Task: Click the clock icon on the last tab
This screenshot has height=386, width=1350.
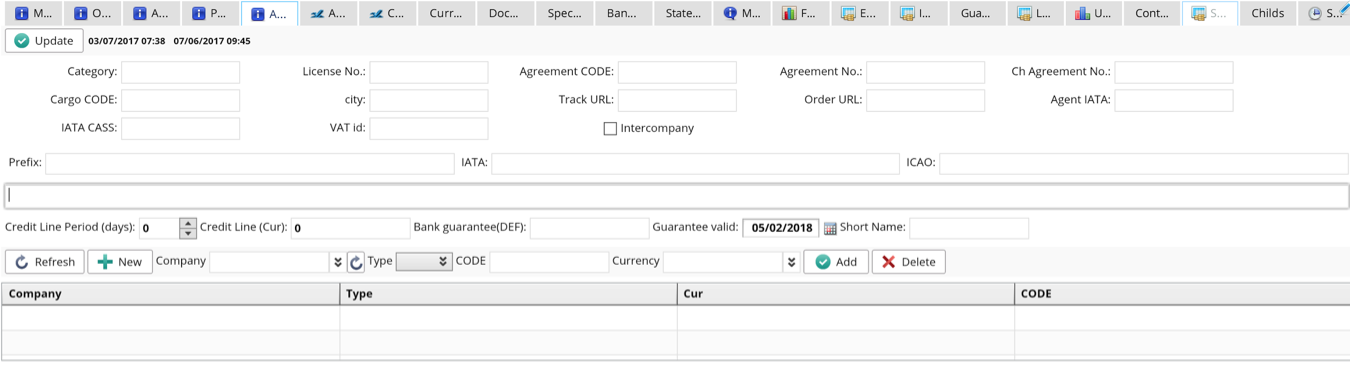Action: tap(1315, 14)
